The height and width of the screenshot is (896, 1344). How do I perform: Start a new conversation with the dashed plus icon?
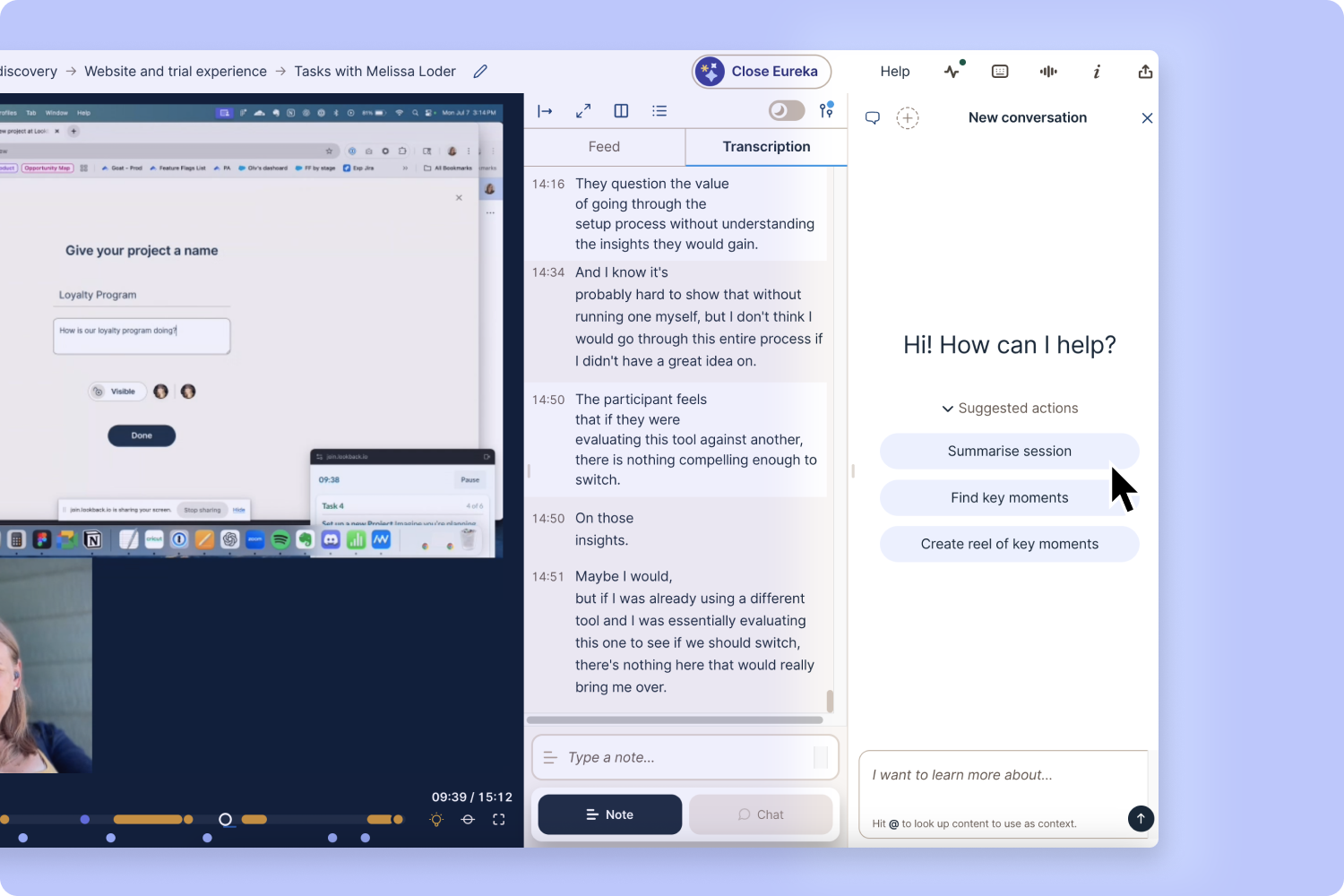[908, 118]
